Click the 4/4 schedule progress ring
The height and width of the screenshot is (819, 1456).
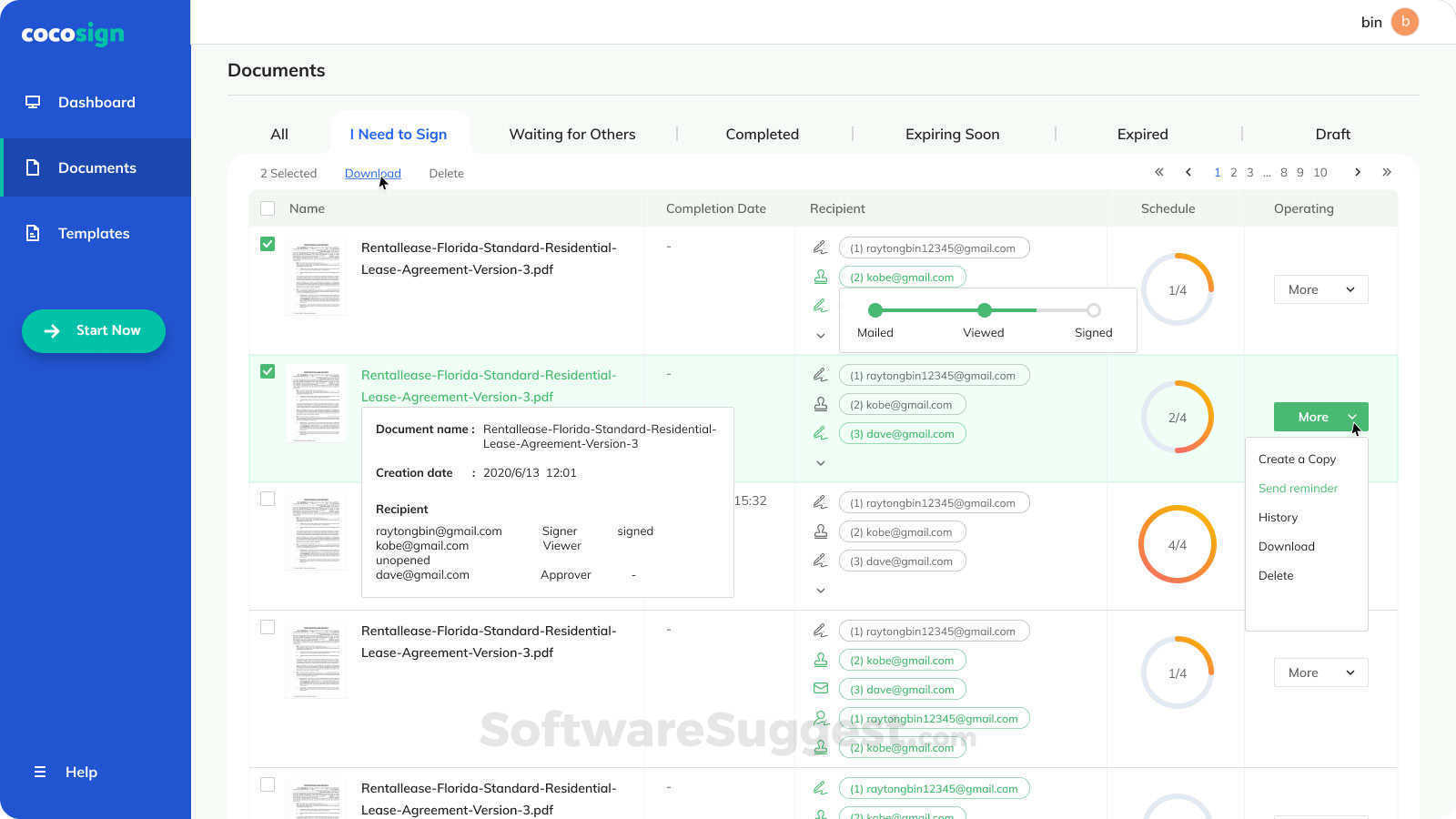coord(1178,544)
